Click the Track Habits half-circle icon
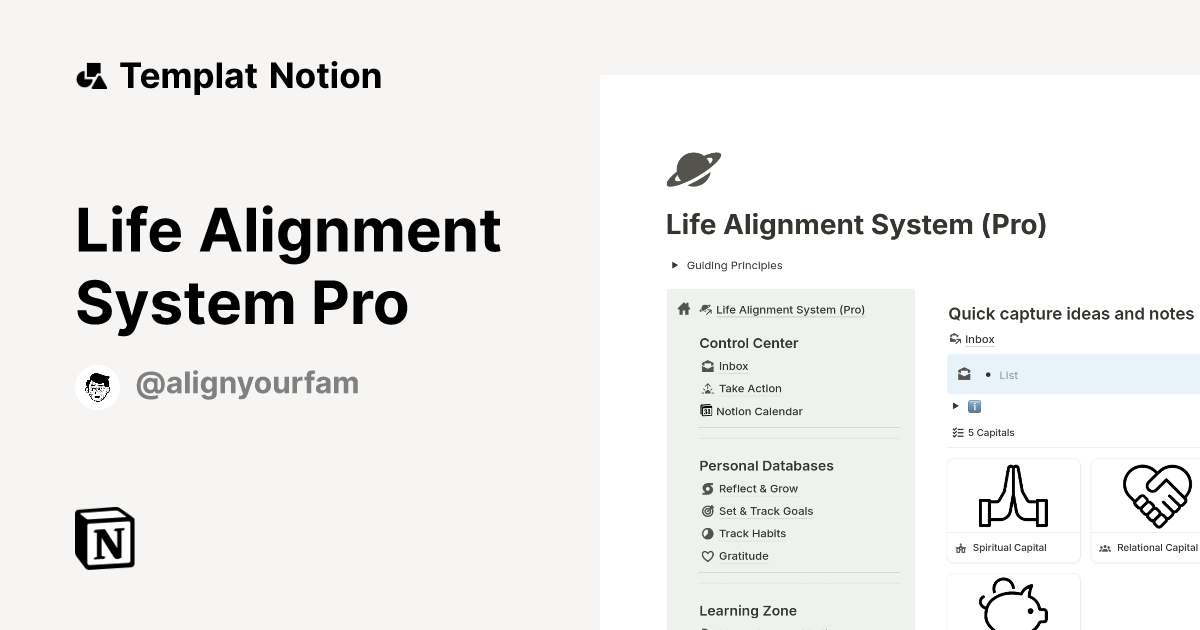 (x=707, y=533)
